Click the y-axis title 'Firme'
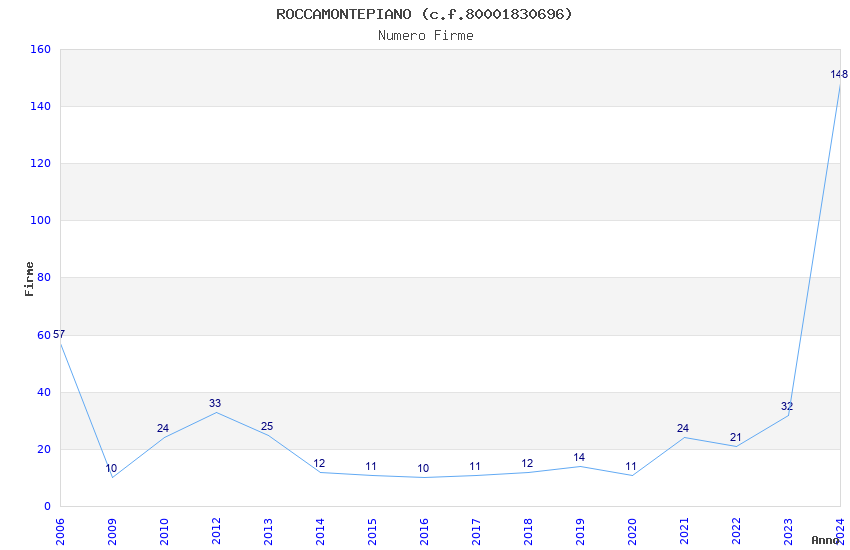Image resolution: width=850 pixels, height=550 pixels. (x=29, y=279)
